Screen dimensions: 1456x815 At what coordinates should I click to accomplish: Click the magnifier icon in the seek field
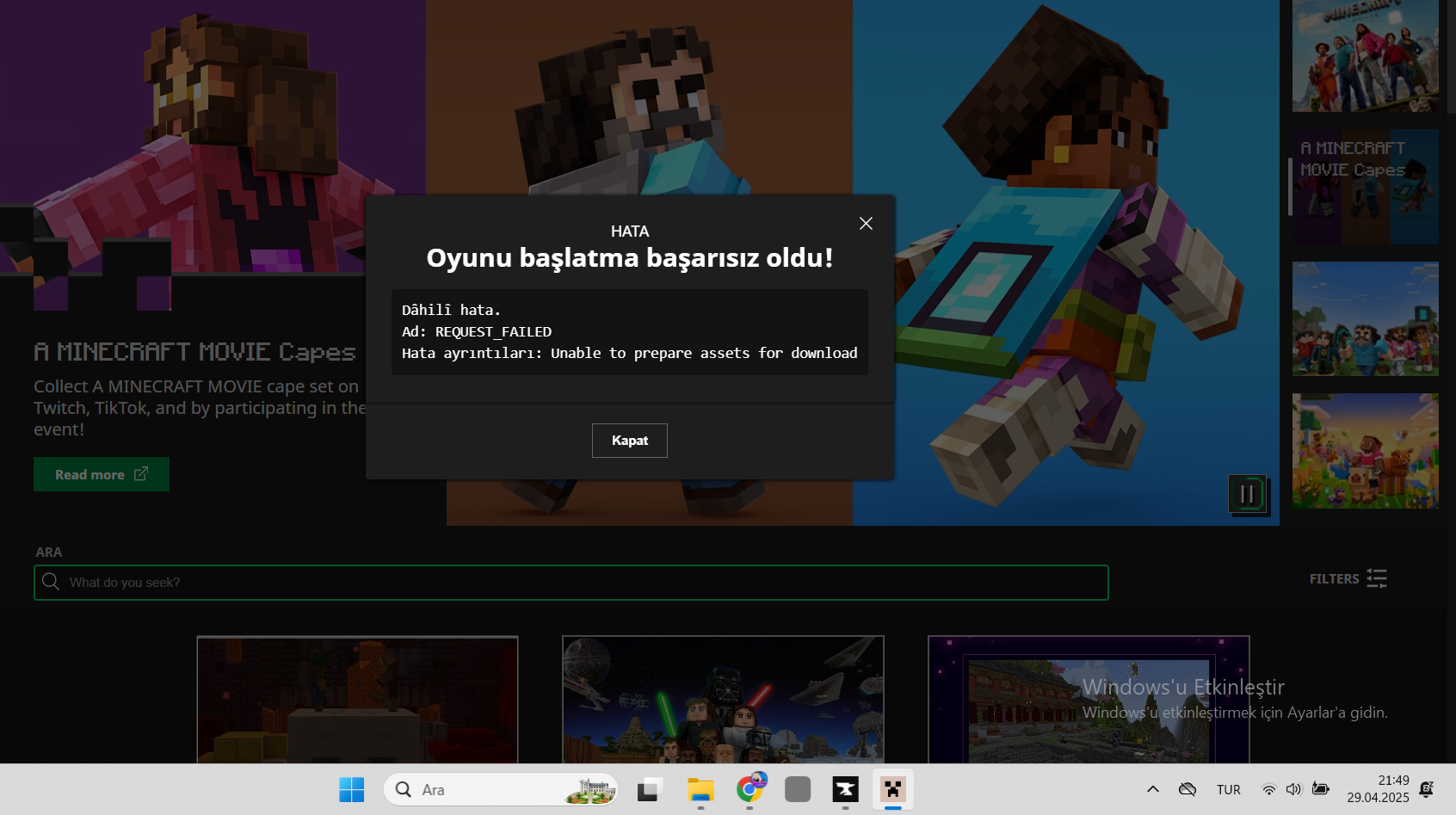[51, 582]
